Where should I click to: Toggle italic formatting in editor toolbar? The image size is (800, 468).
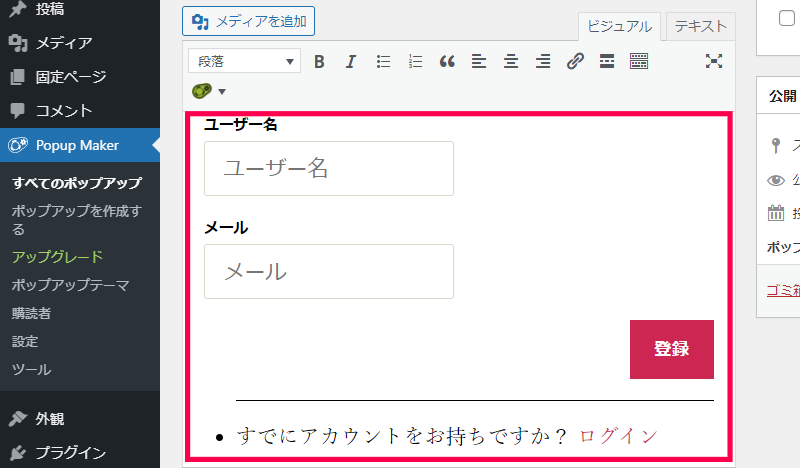pos(351,62)
